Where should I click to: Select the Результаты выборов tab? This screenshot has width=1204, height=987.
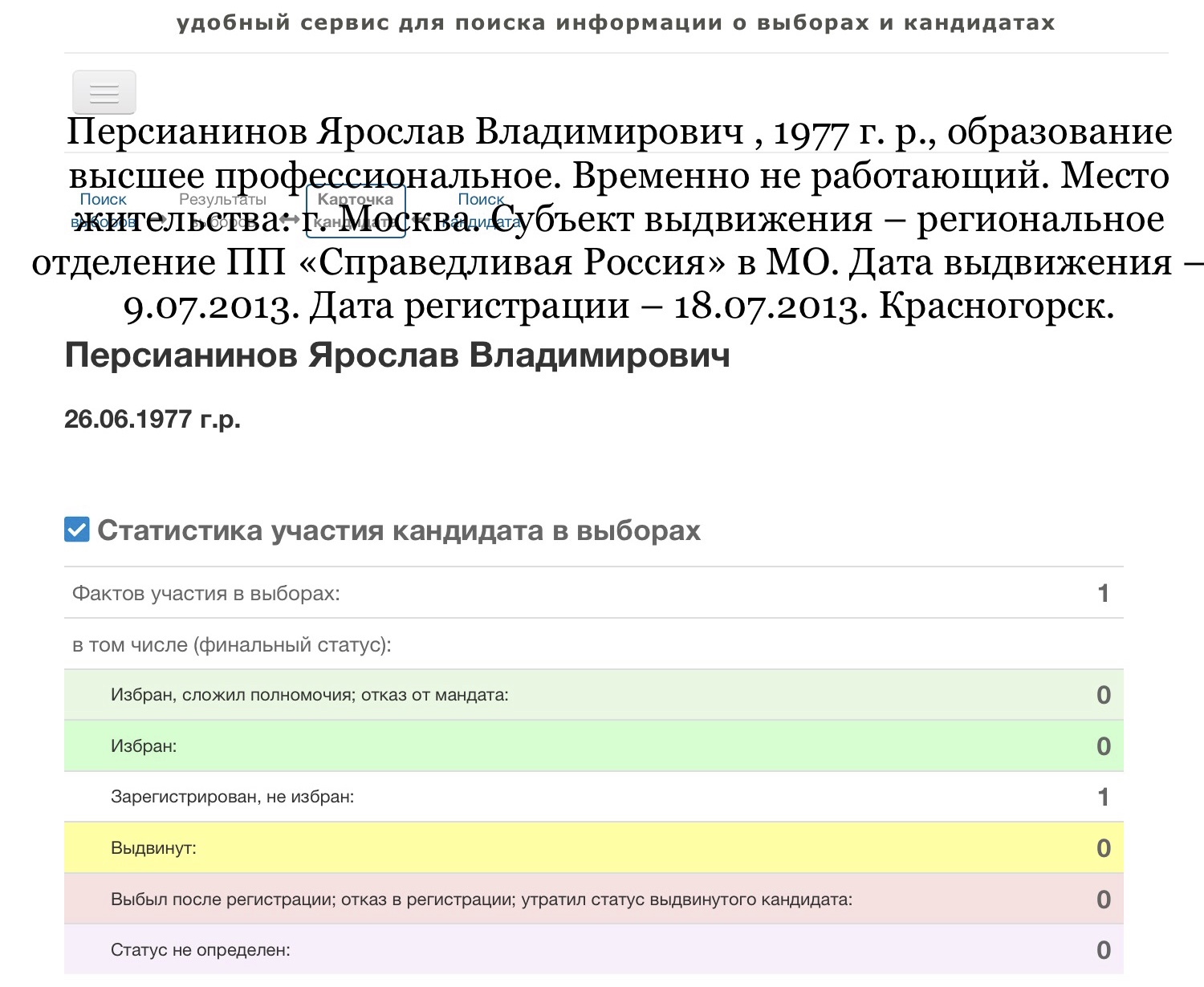222,210
